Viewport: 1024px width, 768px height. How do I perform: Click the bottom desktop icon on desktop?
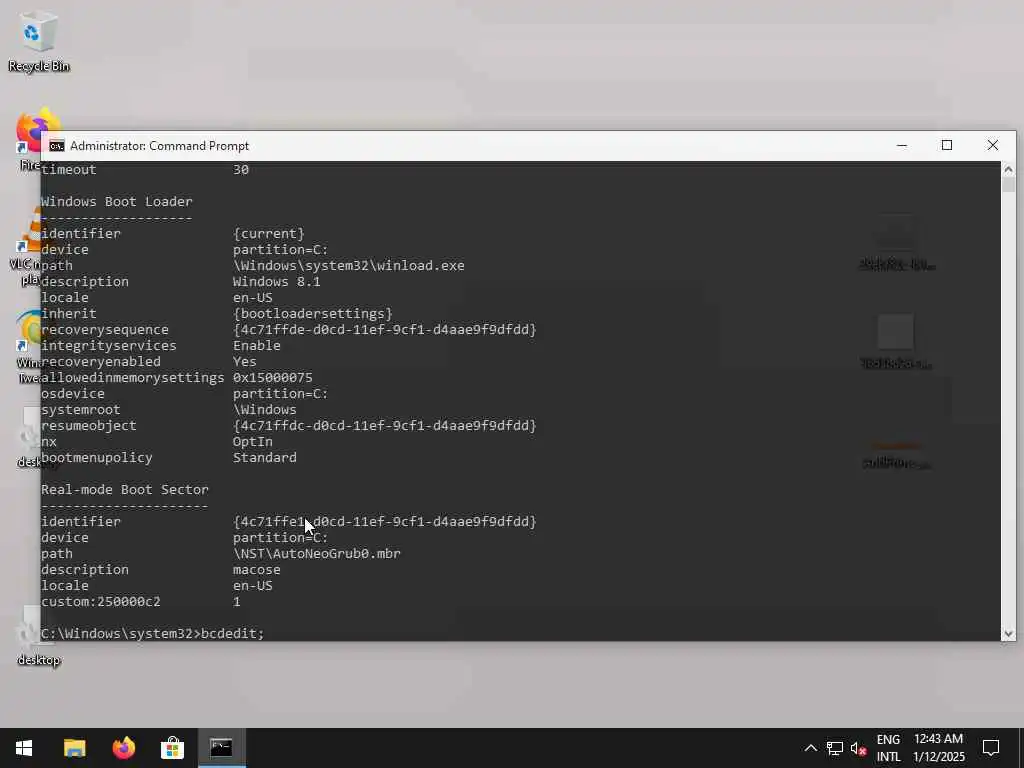click(39, 637)
